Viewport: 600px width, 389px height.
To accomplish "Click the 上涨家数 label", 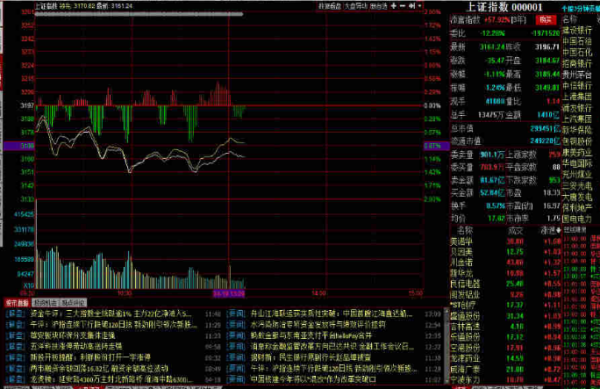I will click(x=521, y=155).
